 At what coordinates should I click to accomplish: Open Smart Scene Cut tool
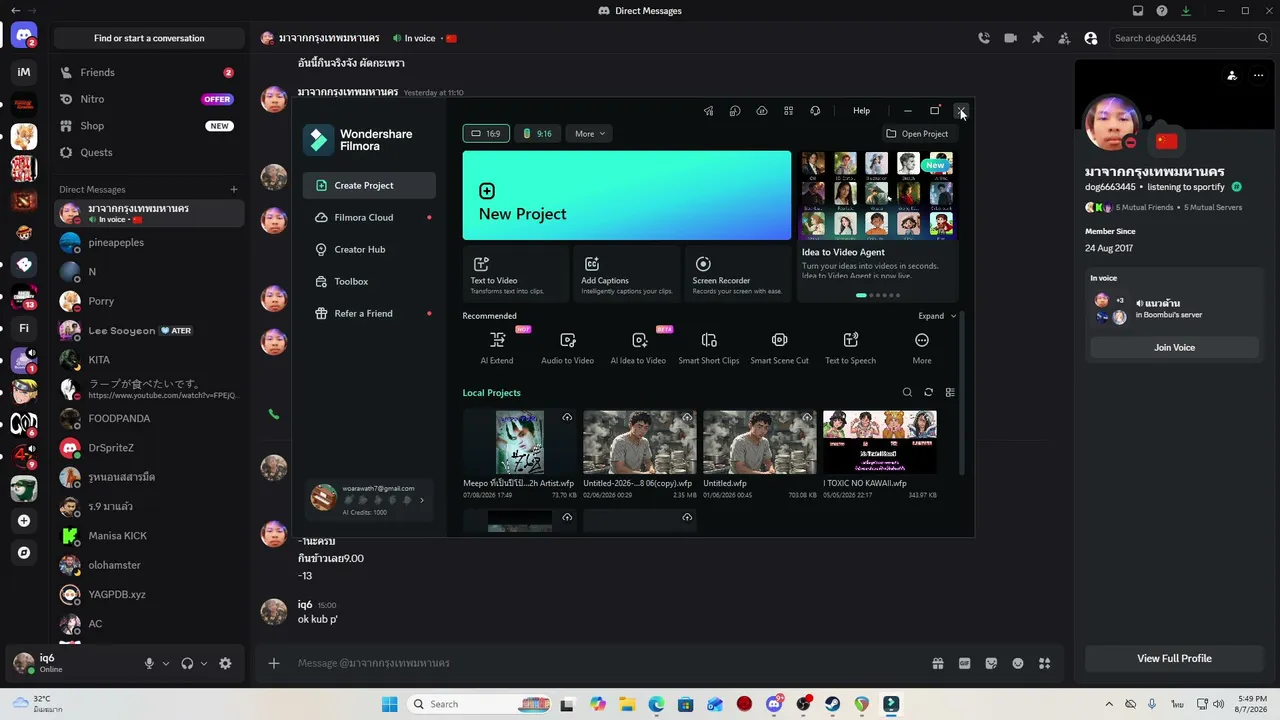point(780,348)
